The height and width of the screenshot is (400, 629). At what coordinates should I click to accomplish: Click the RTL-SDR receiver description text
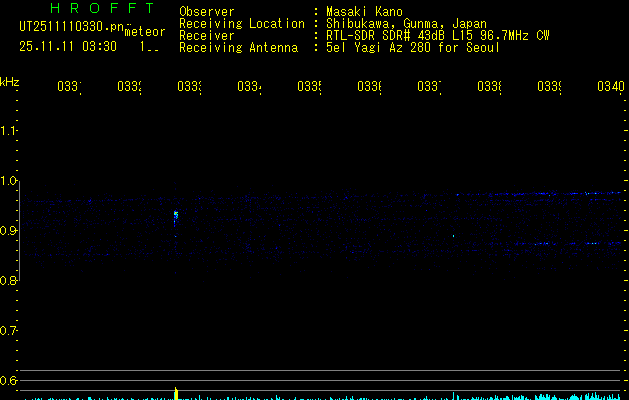point(437,36)
